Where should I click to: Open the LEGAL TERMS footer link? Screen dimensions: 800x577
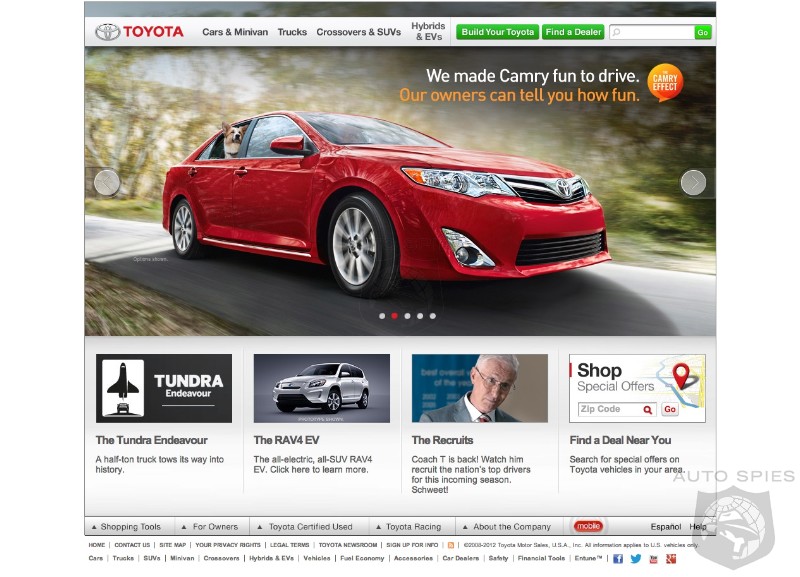289,545
